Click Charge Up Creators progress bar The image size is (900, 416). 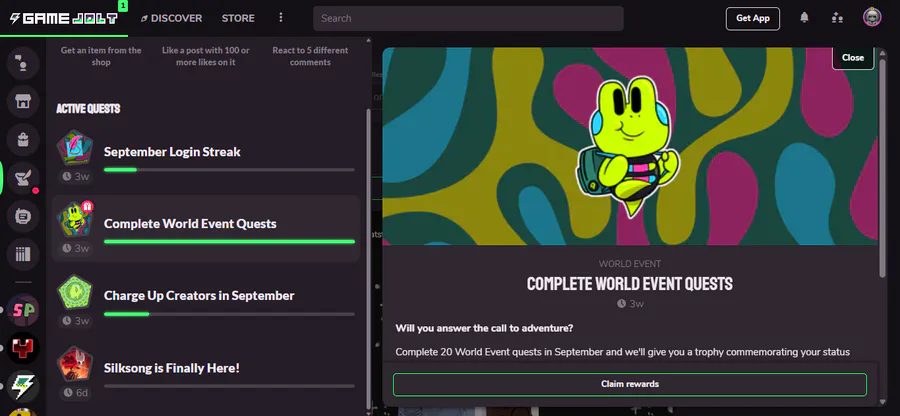pos(229,314)
